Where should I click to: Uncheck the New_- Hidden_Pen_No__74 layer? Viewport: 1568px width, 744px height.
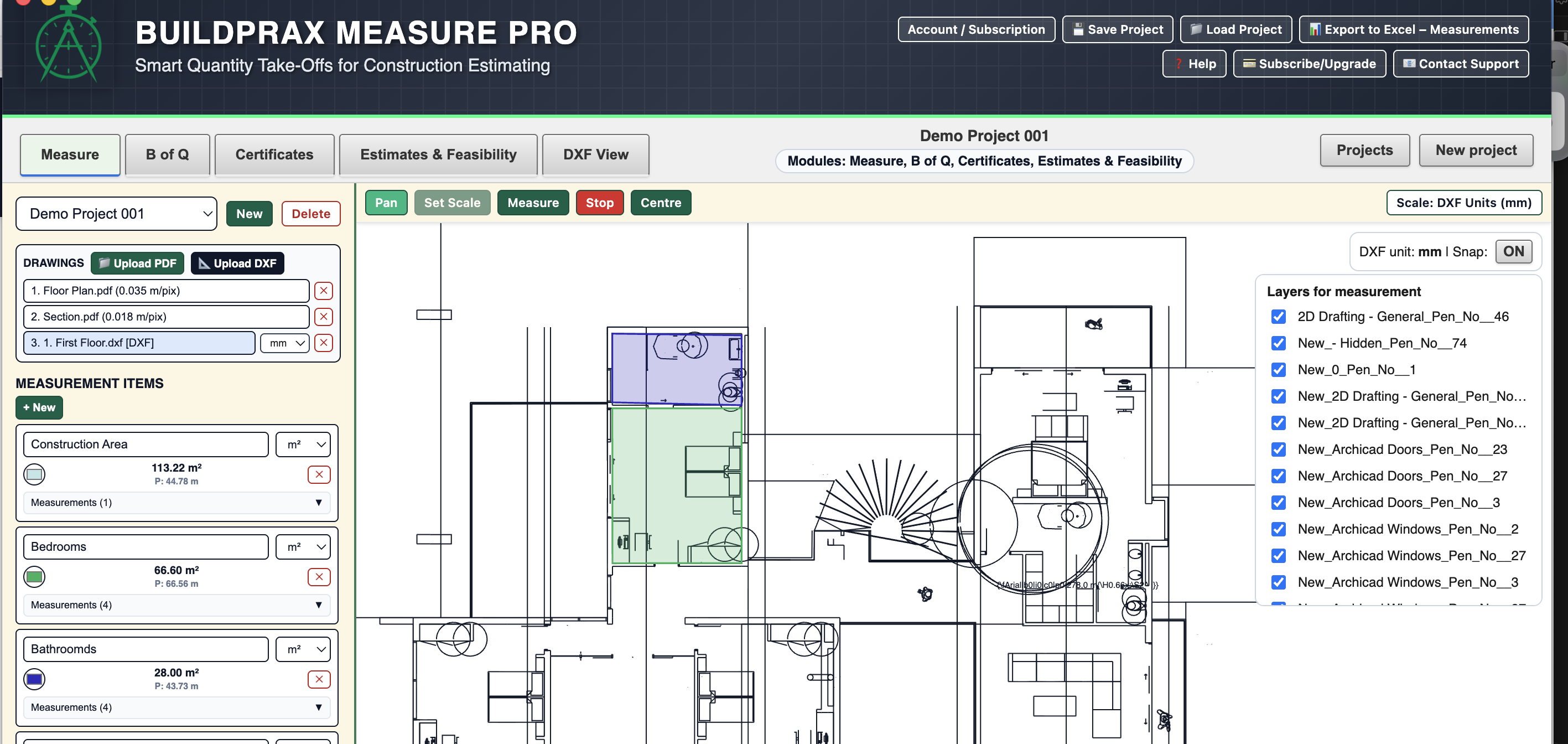pos(1278,343)
